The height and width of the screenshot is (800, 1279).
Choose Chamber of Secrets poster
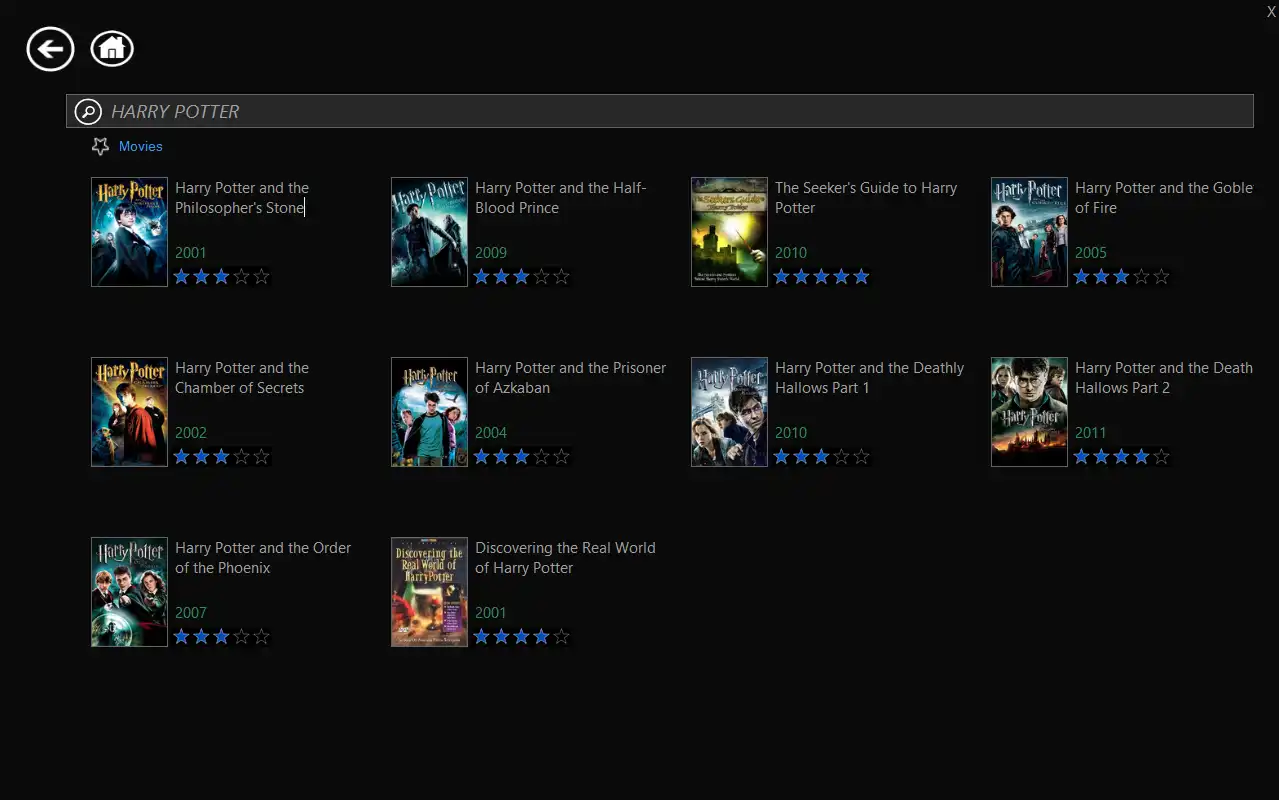[x=129, y=412]
